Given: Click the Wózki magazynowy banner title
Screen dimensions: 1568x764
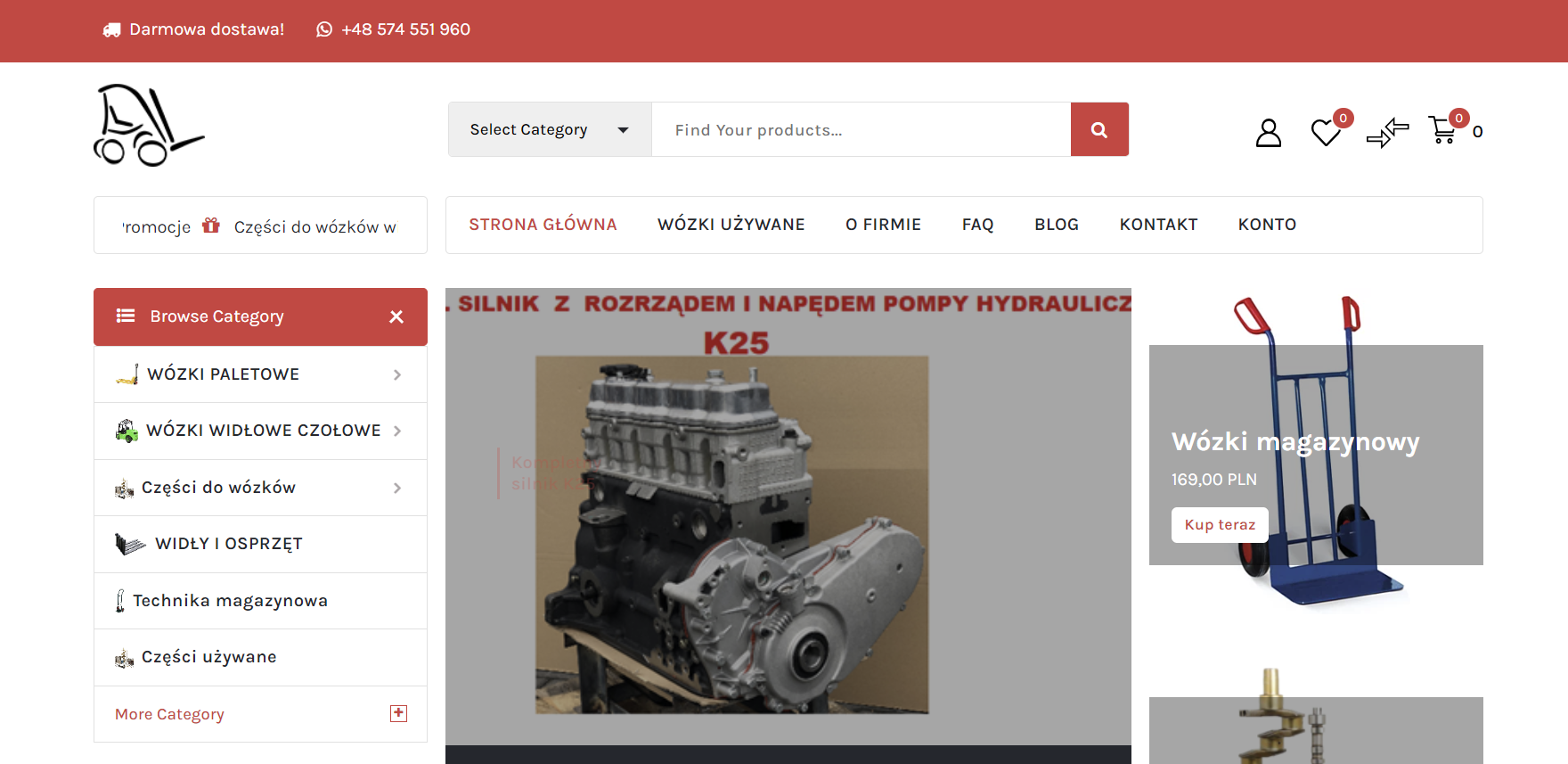Looking at the screenshot, I should [x=1295, y=442].
